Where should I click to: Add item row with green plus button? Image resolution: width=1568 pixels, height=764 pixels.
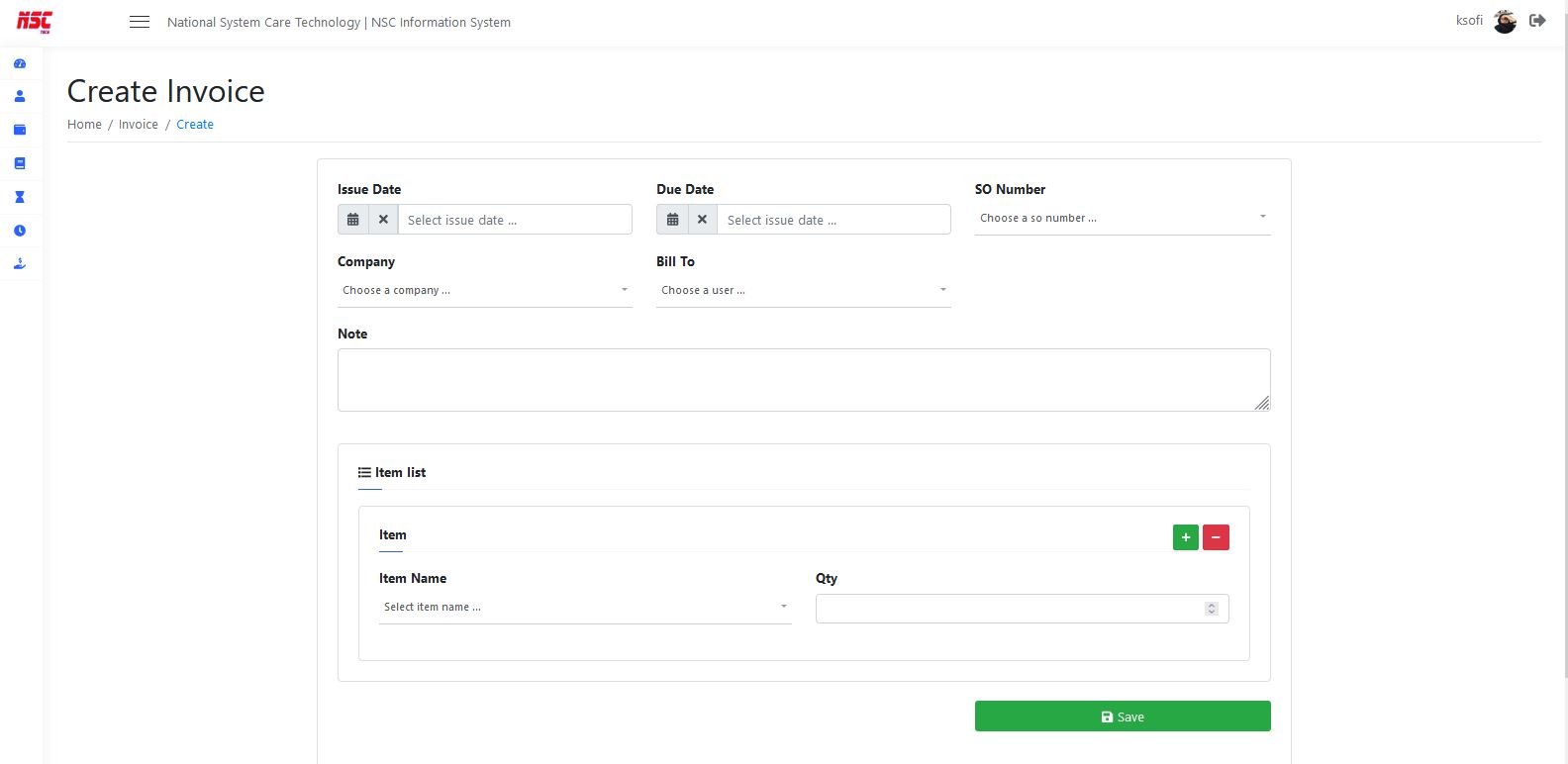pos(1185,537)
